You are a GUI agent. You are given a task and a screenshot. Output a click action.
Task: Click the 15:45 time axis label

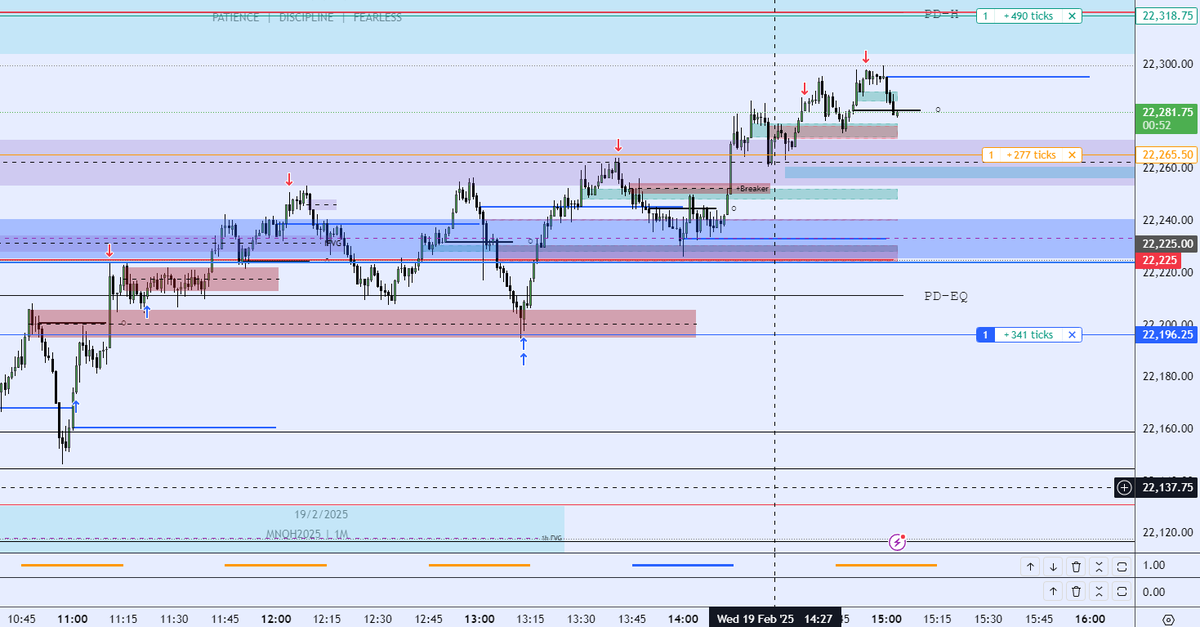pyautogui.click(x=1040, y=619)
